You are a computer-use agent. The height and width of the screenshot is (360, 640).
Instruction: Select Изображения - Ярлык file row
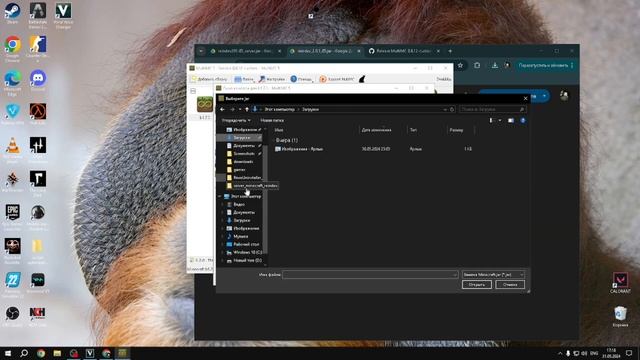coord(373,149)
